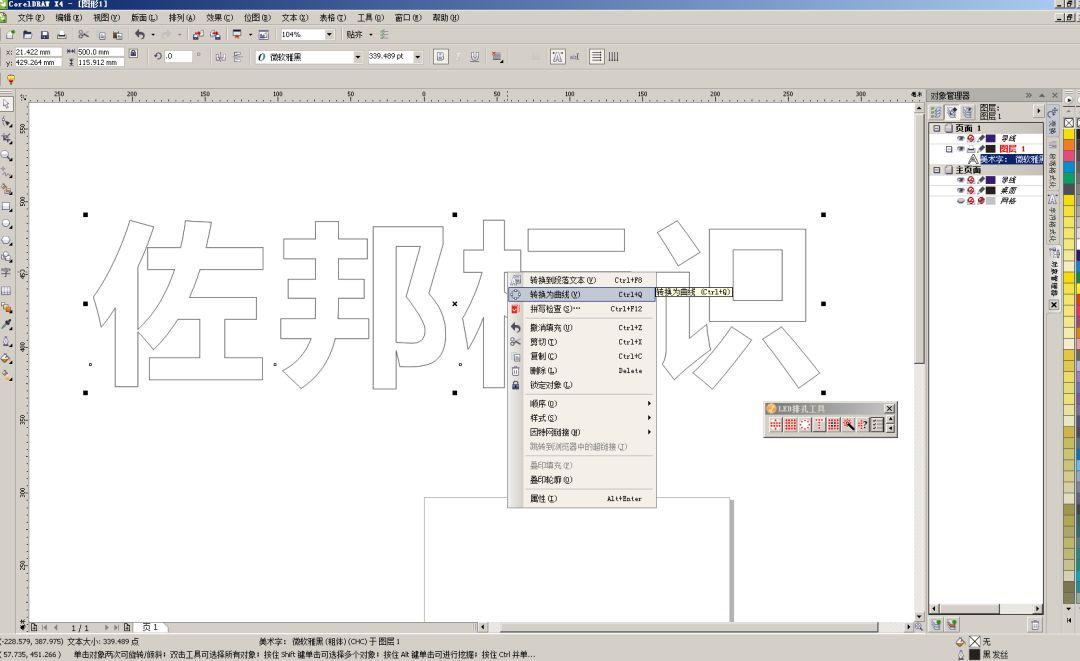Toggle visibility eye of 网格 layer

tap(960, 200)
